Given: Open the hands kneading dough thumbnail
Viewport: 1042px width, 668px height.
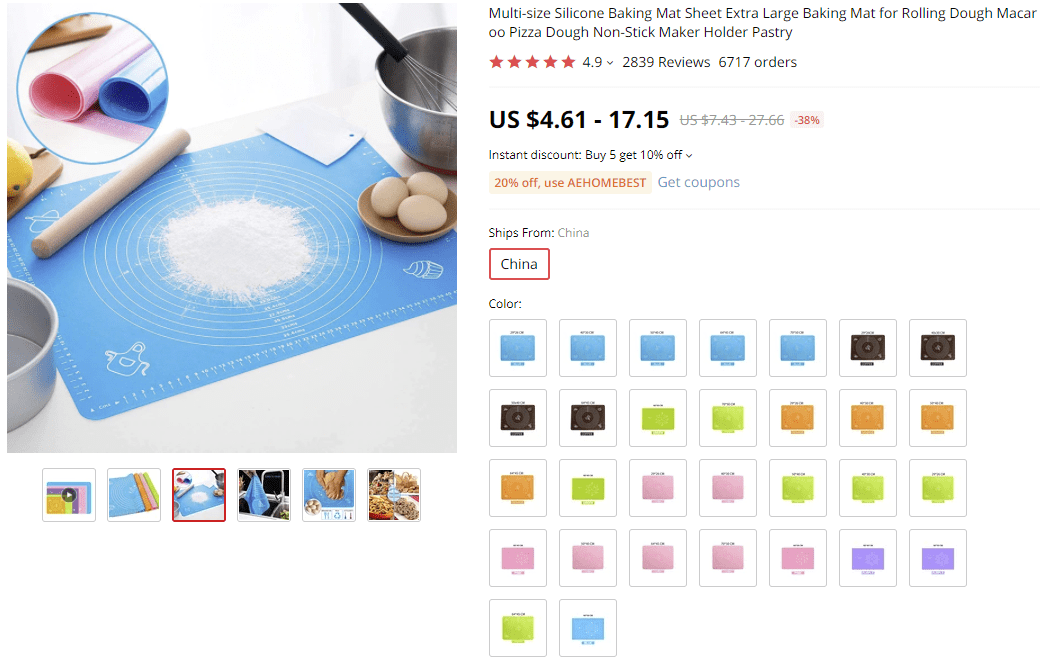Looking at the screenshot, I should click(329, 495).
